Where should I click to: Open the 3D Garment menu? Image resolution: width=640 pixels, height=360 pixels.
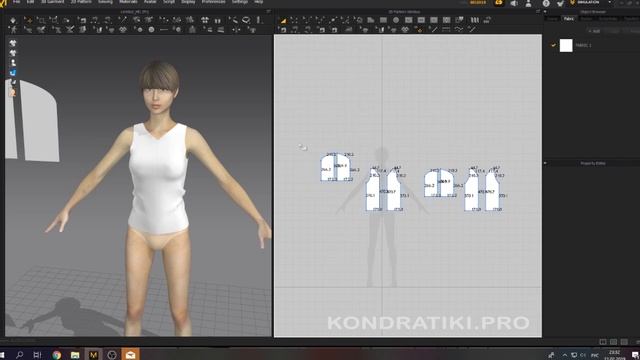pos(52,2)
